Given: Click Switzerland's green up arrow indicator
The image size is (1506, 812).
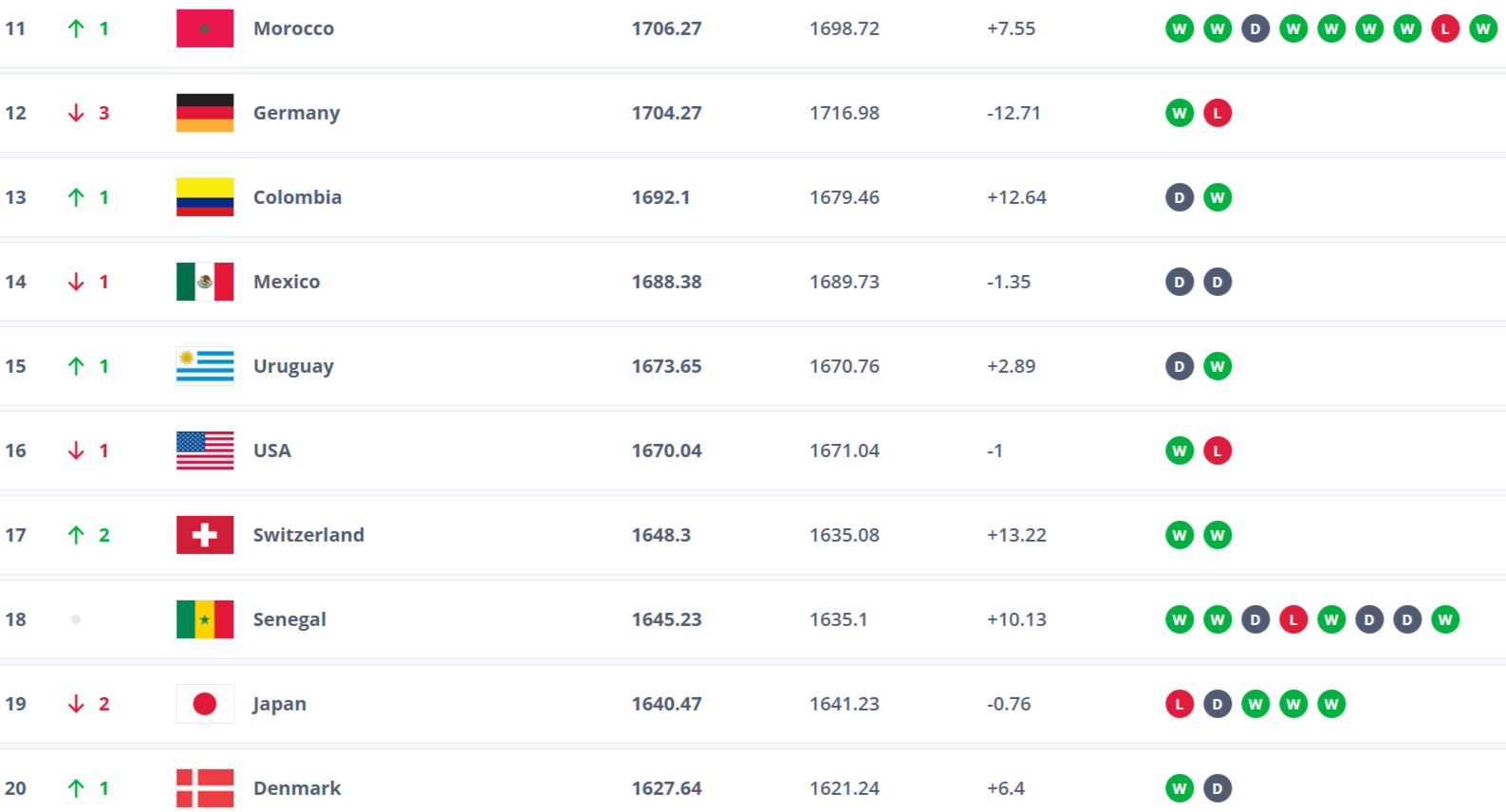Looking at the screenshot, I should [77, 535].
